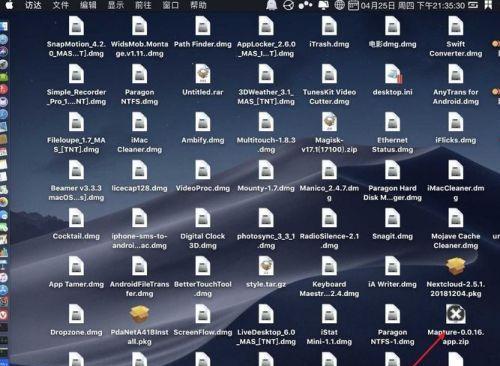Select the Dropzone.dmg disk image

pos(76,314)
